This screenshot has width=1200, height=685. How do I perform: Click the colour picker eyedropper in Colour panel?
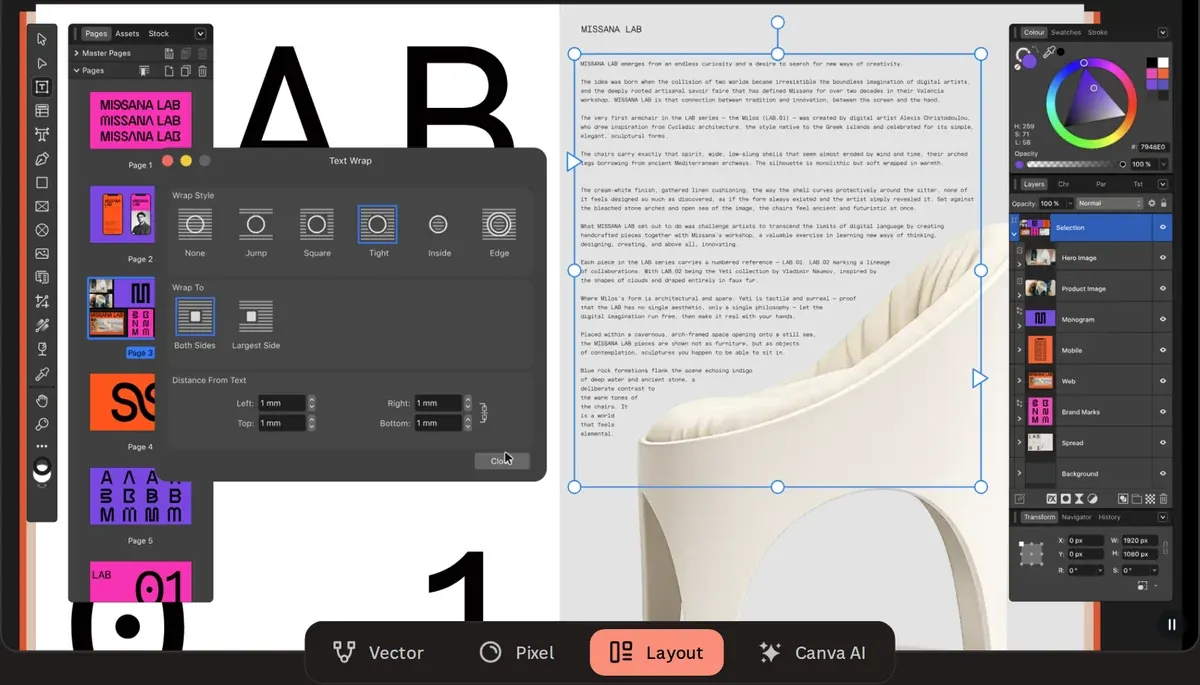[1048, 52]
